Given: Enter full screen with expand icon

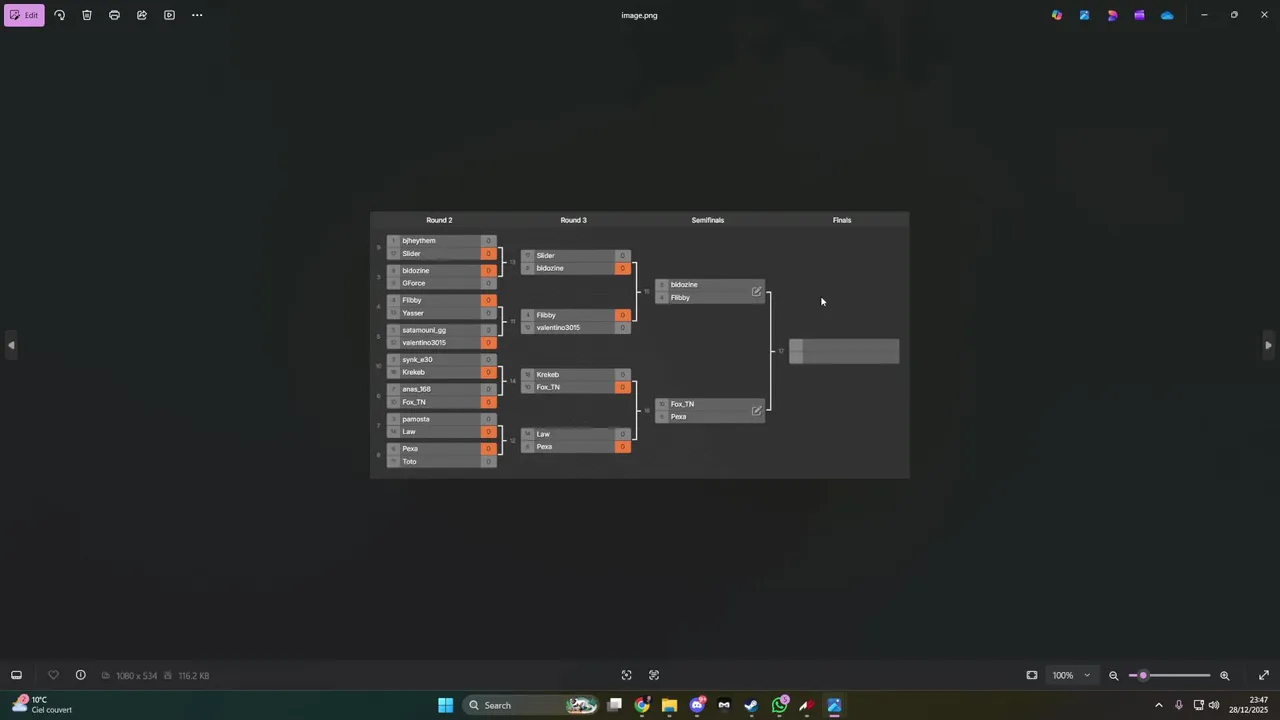Looking at the screenshot, I should click(x=1264, y=675).
